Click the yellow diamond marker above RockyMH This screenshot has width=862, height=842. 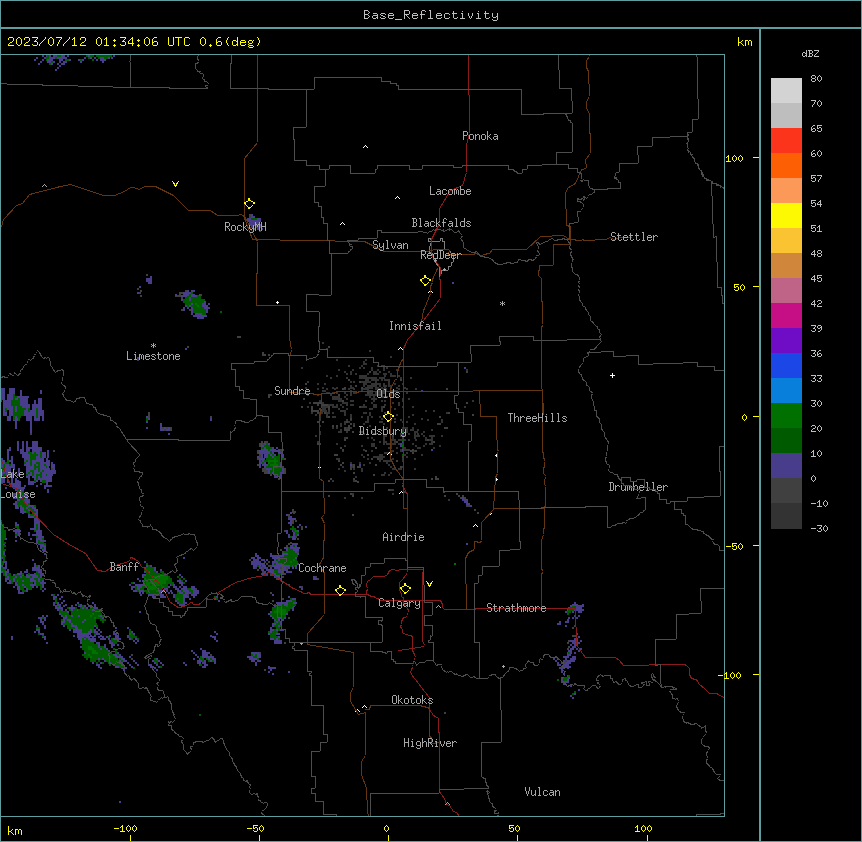point(249,203)
